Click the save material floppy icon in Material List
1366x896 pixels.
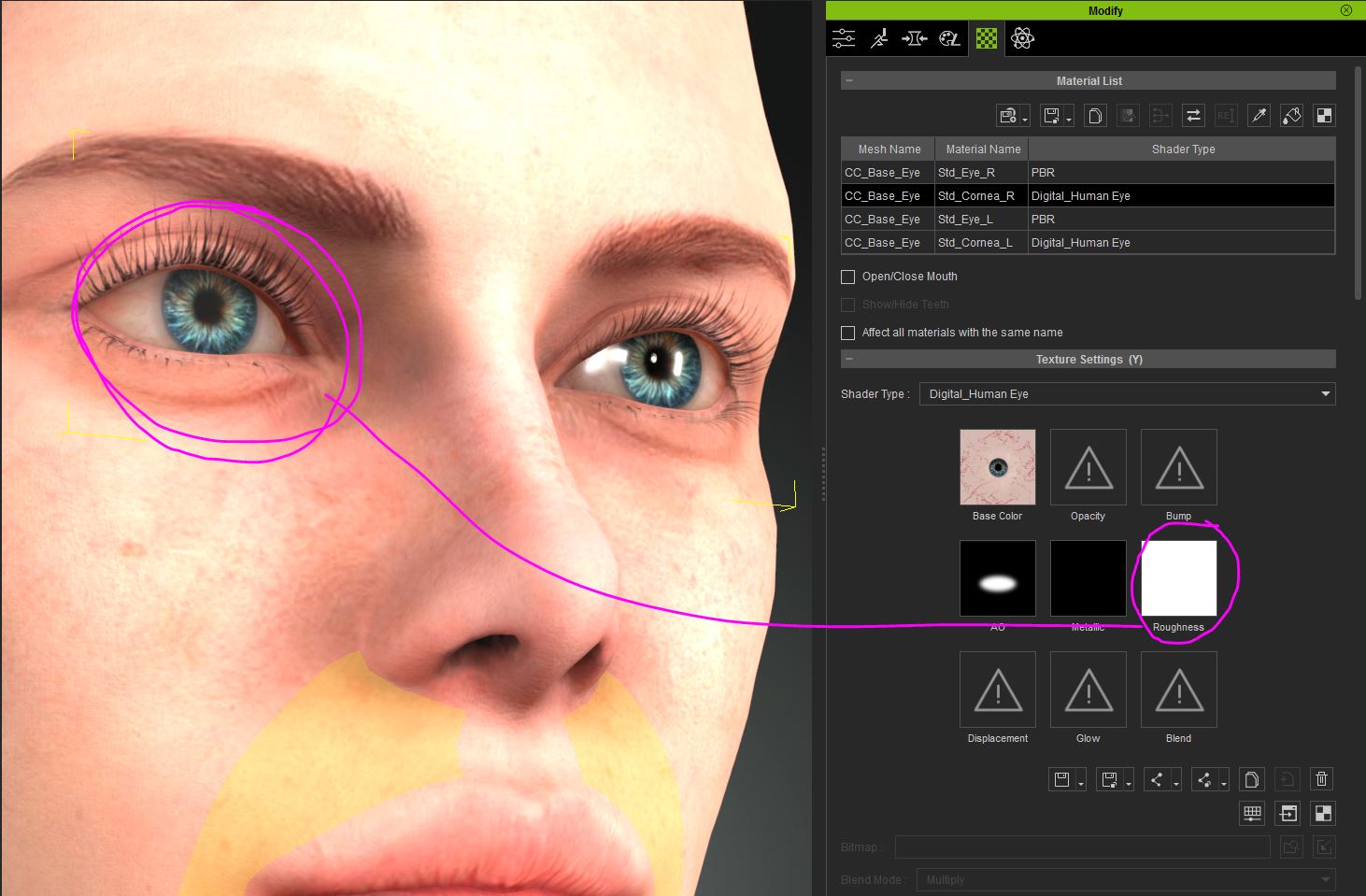[1052, 116]
